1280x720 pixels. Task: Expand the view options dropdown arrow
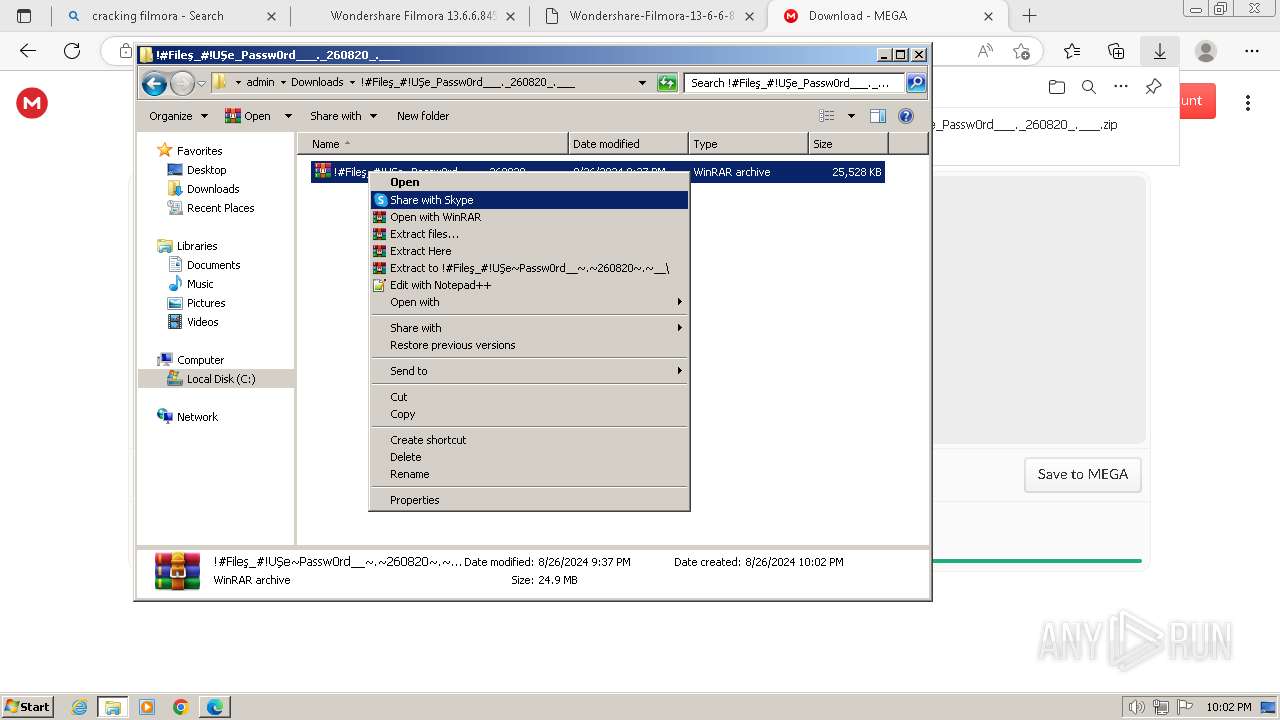pyautogui.click(x=851, y=116)
